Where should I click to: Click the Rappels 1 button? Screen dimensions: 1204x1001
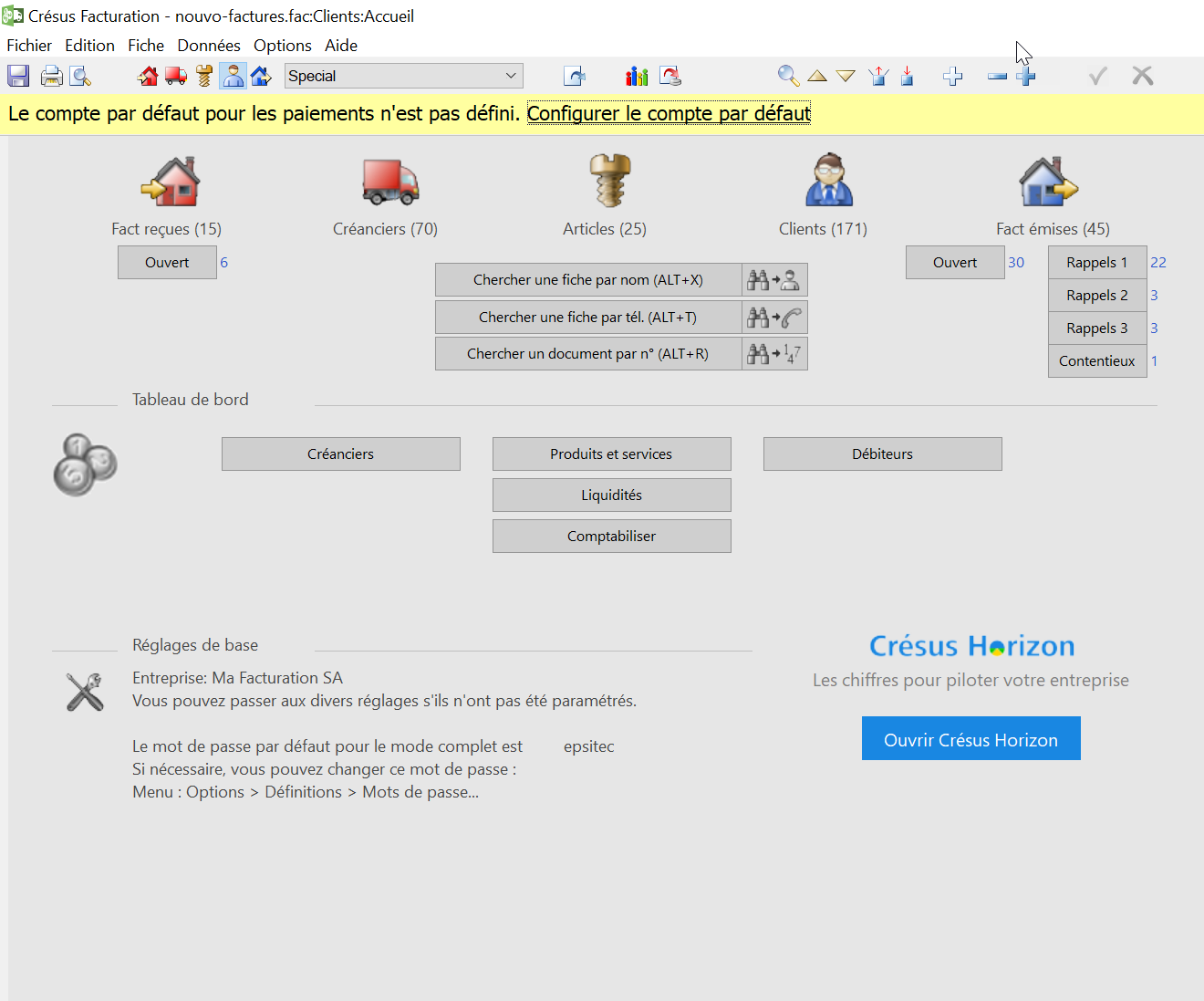1097,262
